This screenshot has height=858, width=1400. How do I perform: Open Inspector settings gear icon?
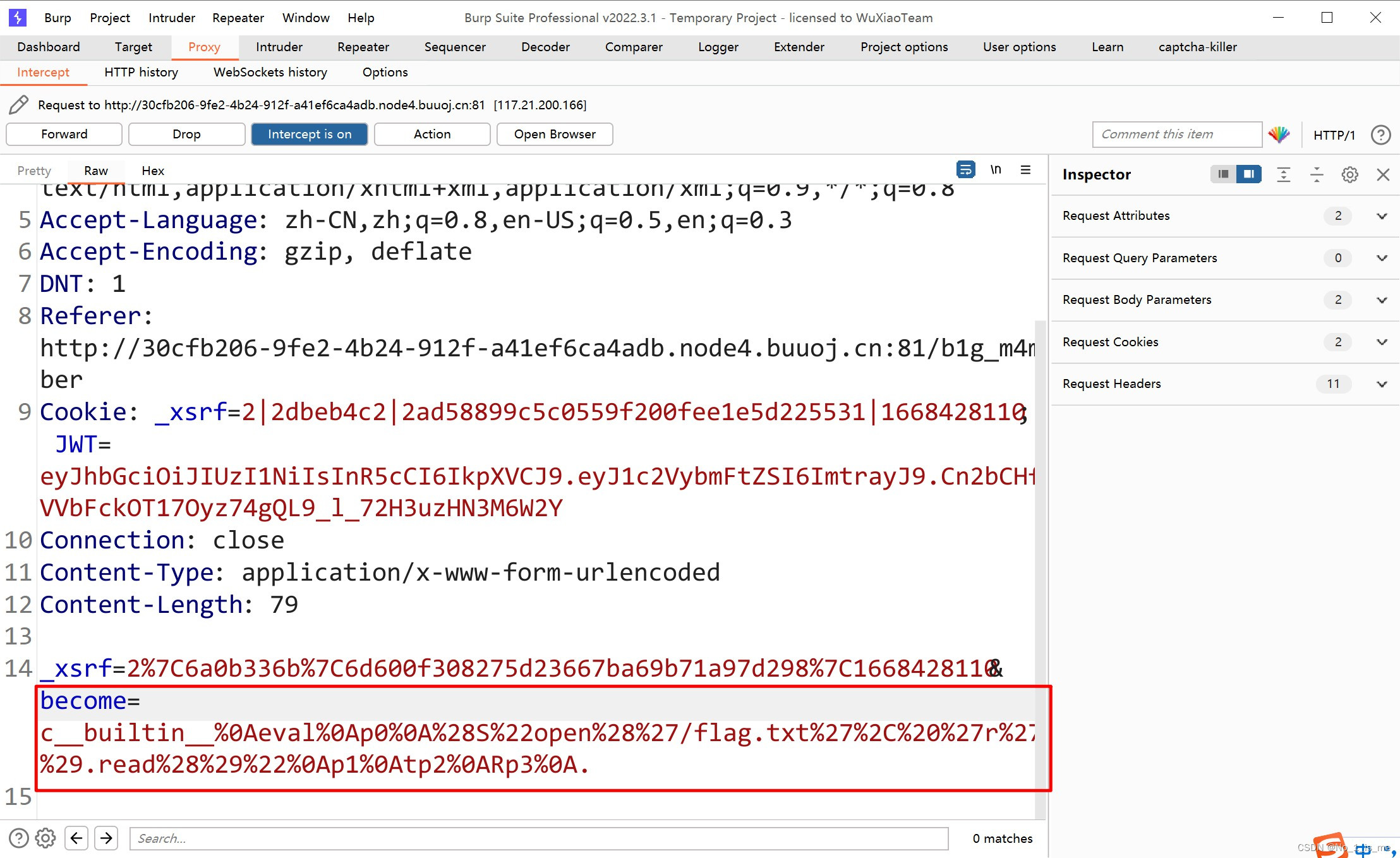click(1349, 174)
